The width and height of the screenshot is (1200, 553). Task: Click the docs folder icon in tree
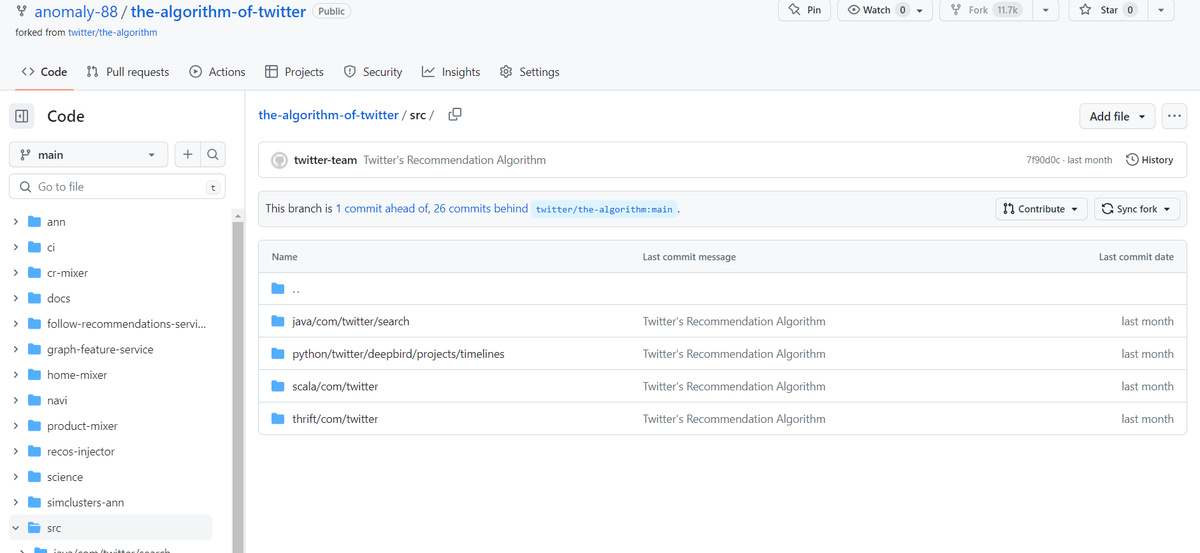(35, 298)
